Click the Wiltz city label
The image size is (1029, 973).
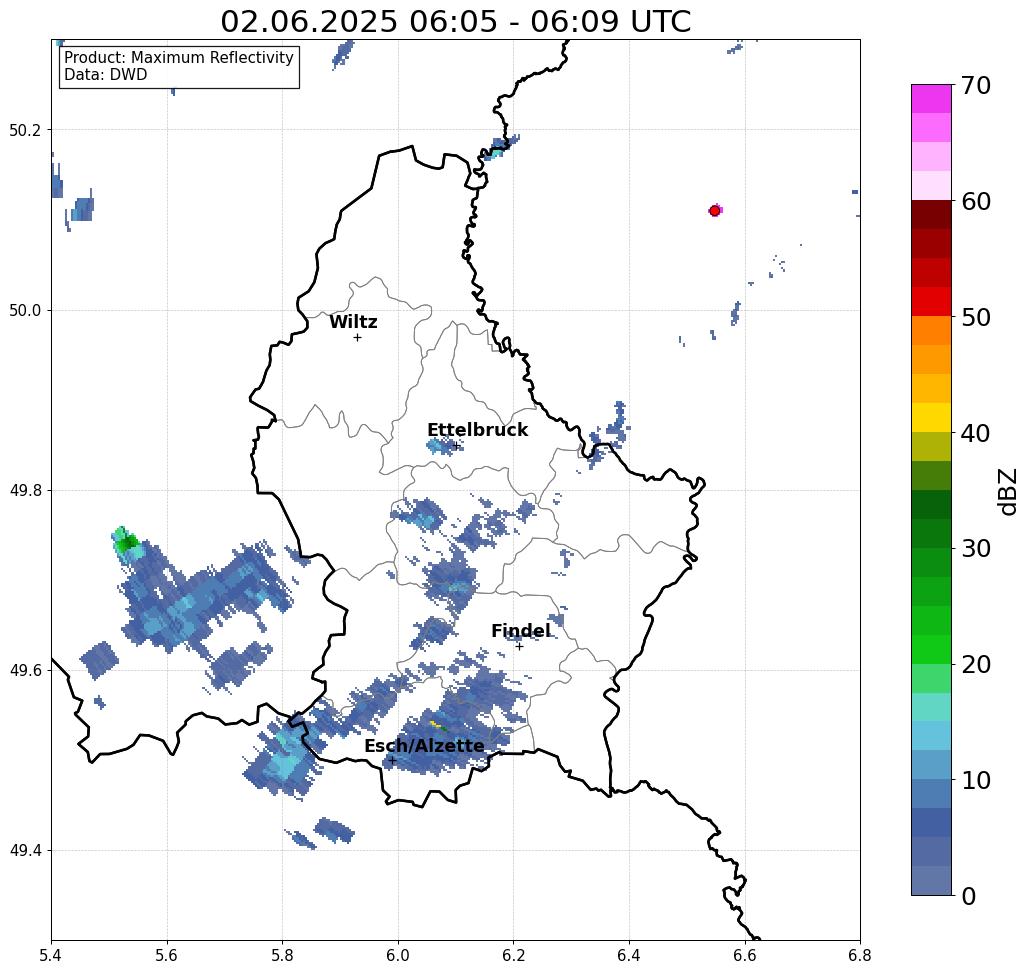(353, 322)
